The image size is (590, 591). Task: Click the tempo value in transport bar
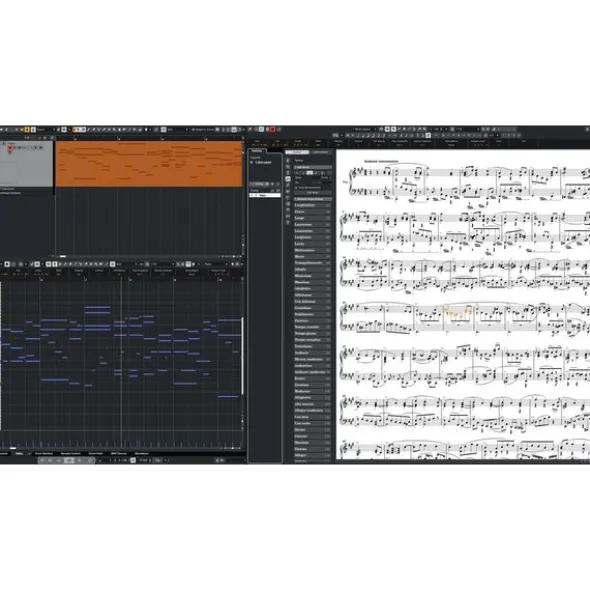[x=144, y=460]
